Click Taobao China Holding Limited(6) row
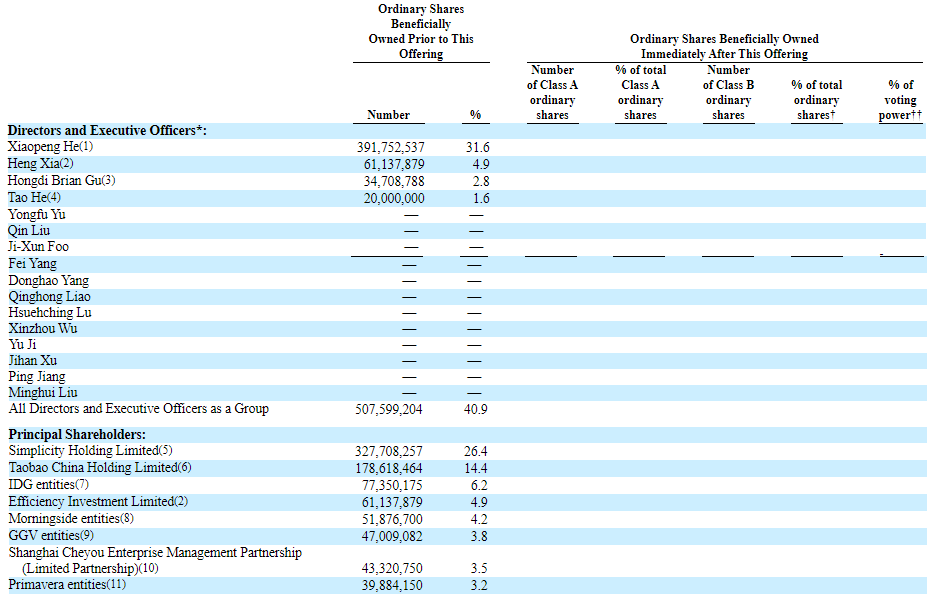This screenshot has width=948, height=611. 99,467
